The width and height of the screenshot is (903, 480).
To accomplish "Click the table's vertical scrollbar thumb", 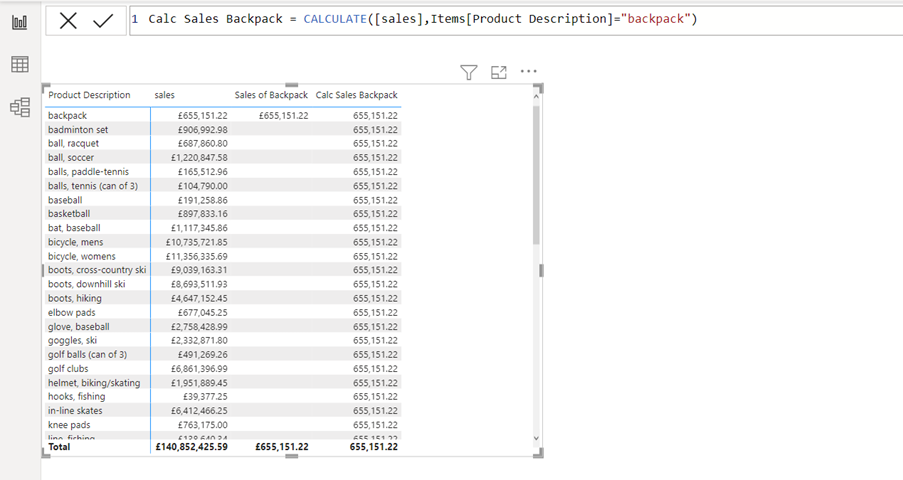I will tap(536, 175).
